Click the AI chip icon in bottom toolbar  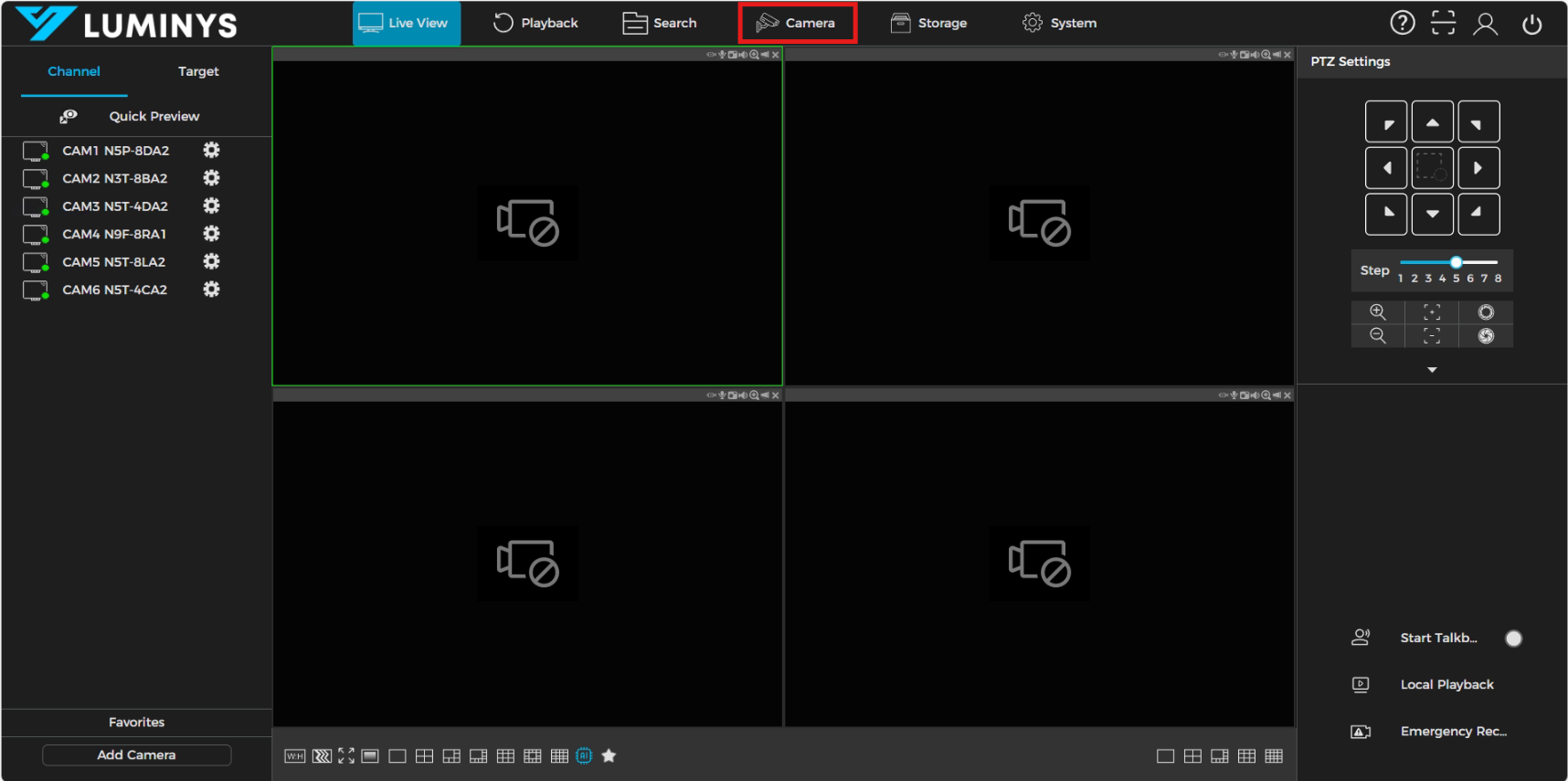[x=584, y=755]
